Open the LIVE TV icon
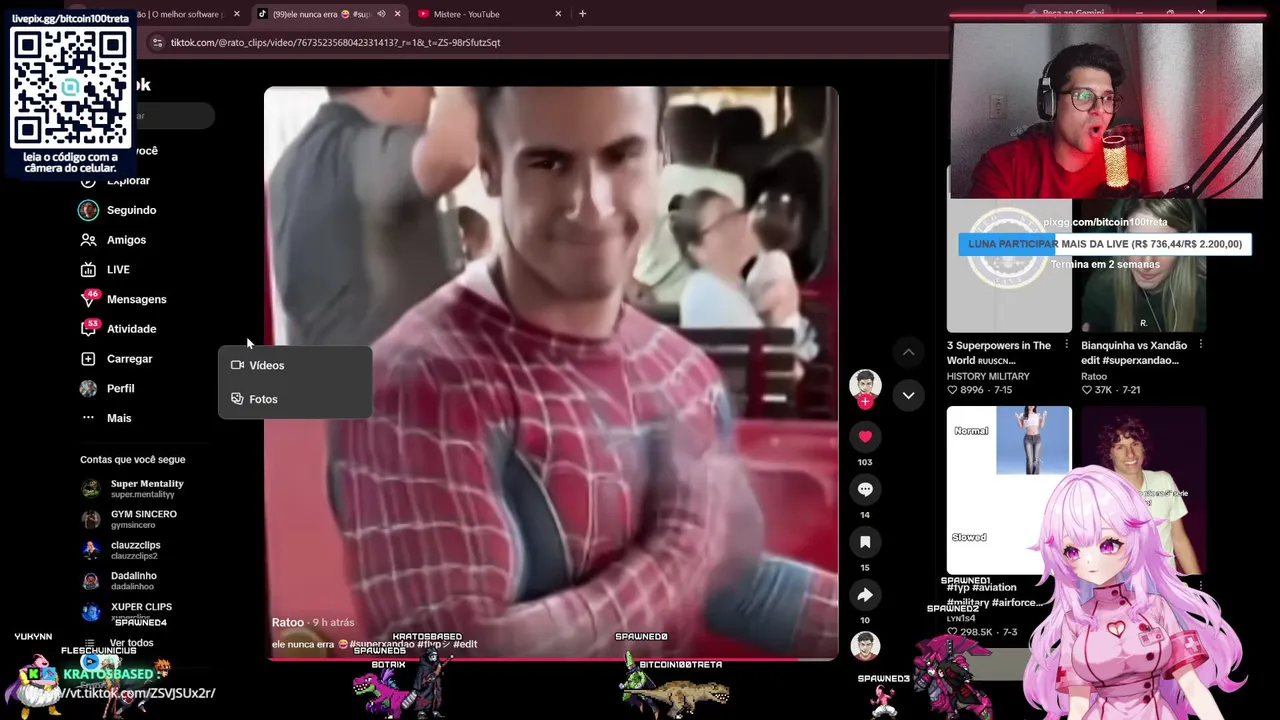Image resolution: width=1280 pixels, height=720 pixels. coord(89,270)
